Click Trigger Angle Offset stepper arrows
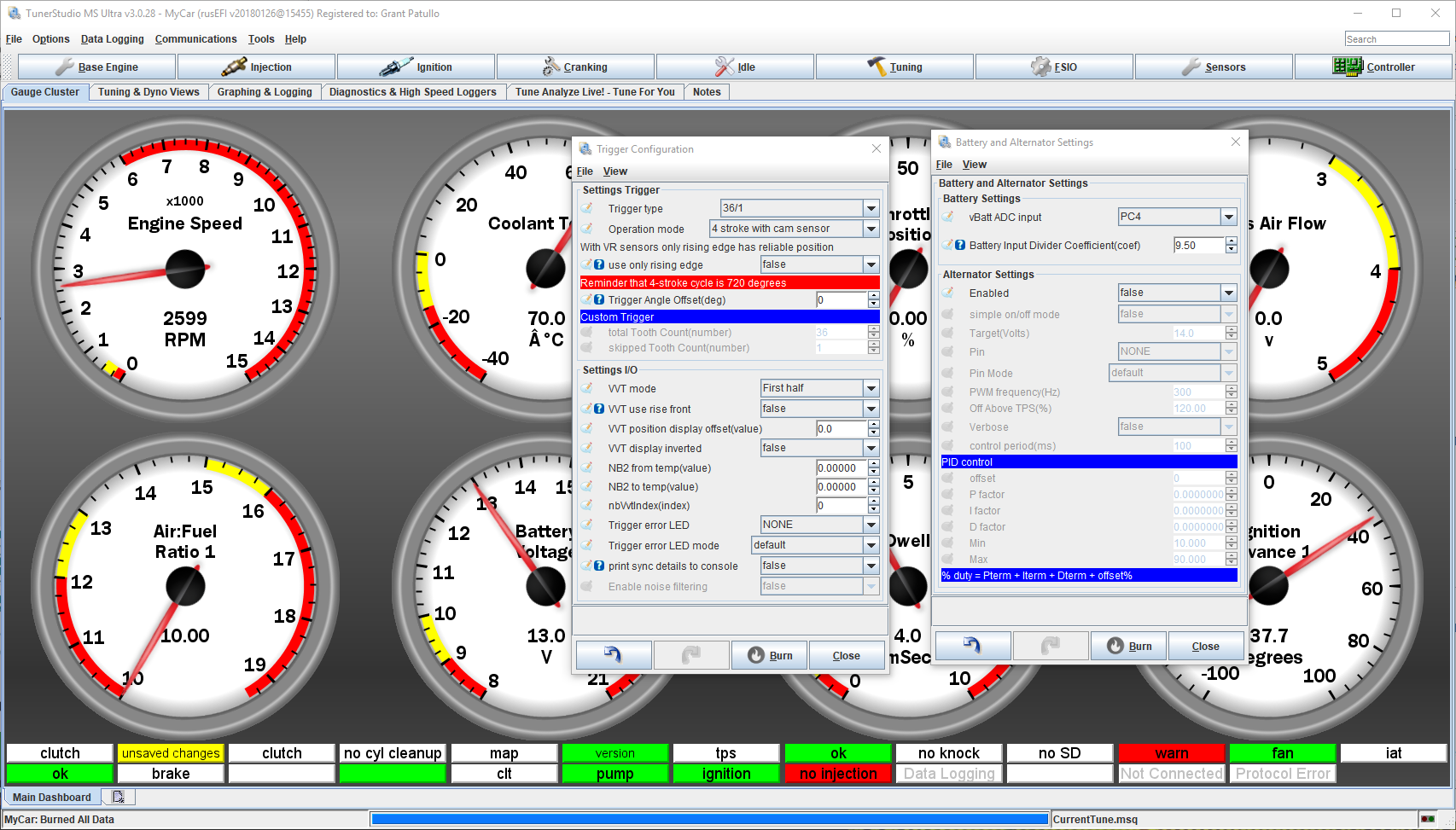Image resolution: width=1456 pixels, height=830 pixels. coord(873,299)
